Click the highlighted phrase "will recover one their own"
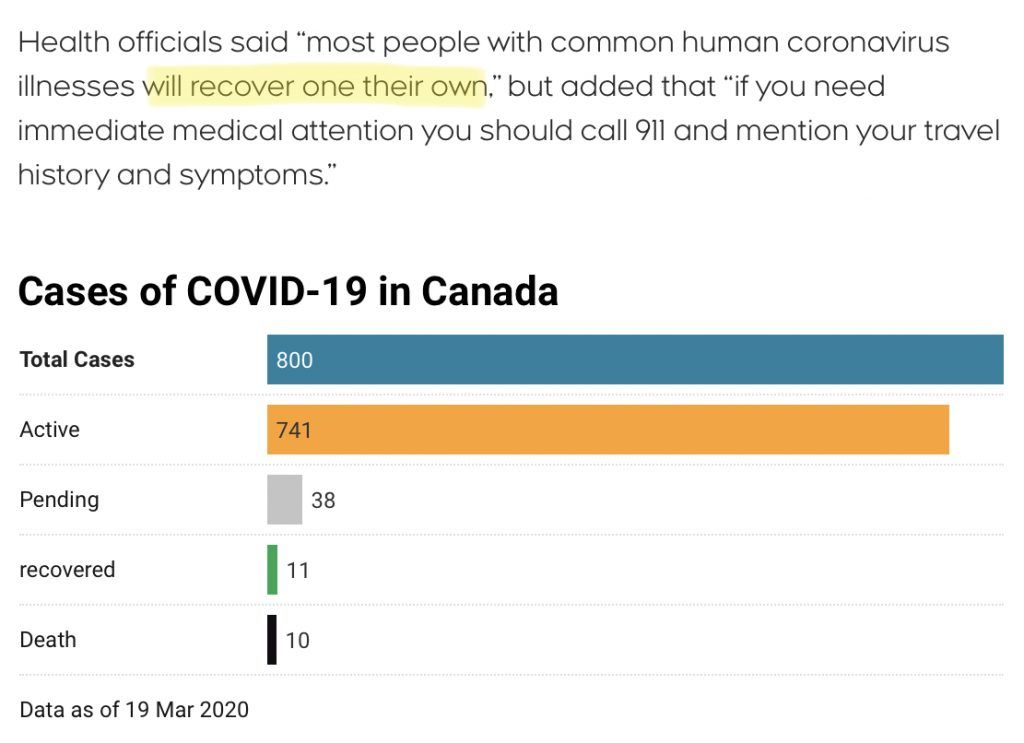Viewport: 1024px width, 743px height. (x=315, y=86)
